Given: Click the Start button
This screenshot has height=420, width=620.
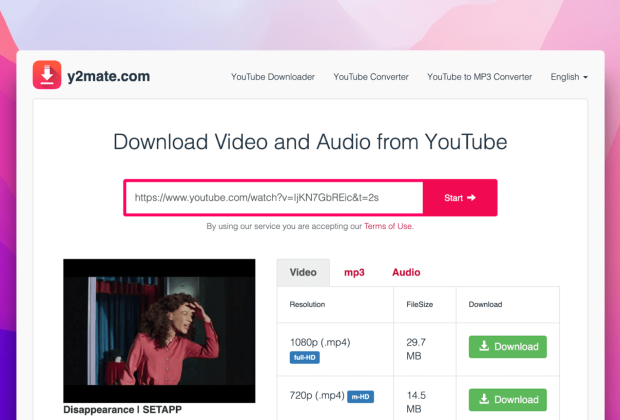Looking at the screenshot, I should tap(460, 198).
